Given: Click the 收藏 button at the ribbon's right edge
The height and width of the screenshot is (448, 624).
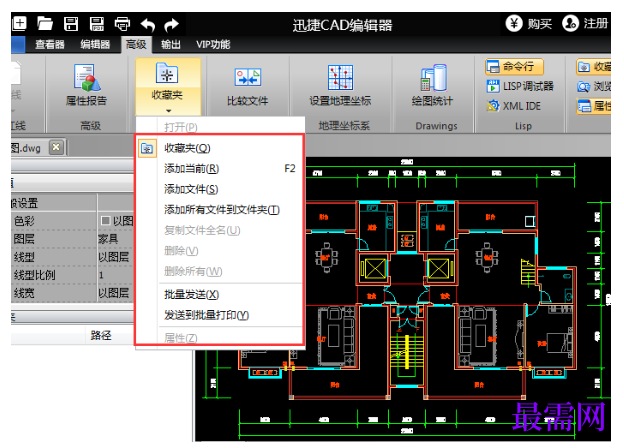Looking at the screenshot, I should [x=594, y=66].
